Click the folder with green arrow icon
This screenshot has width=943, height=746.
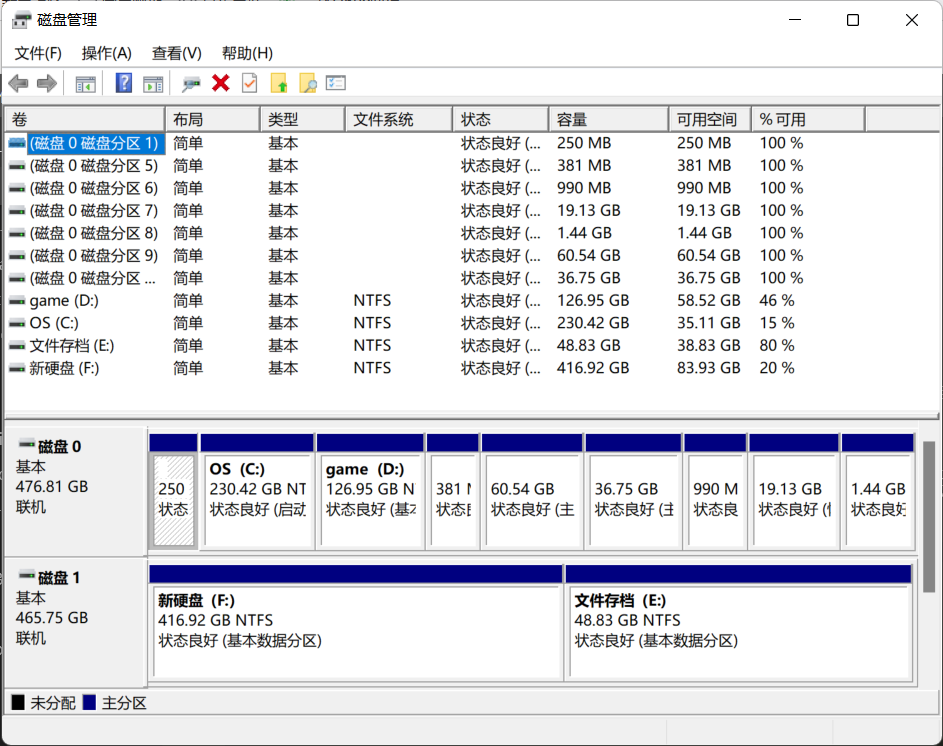click(279, 83)
